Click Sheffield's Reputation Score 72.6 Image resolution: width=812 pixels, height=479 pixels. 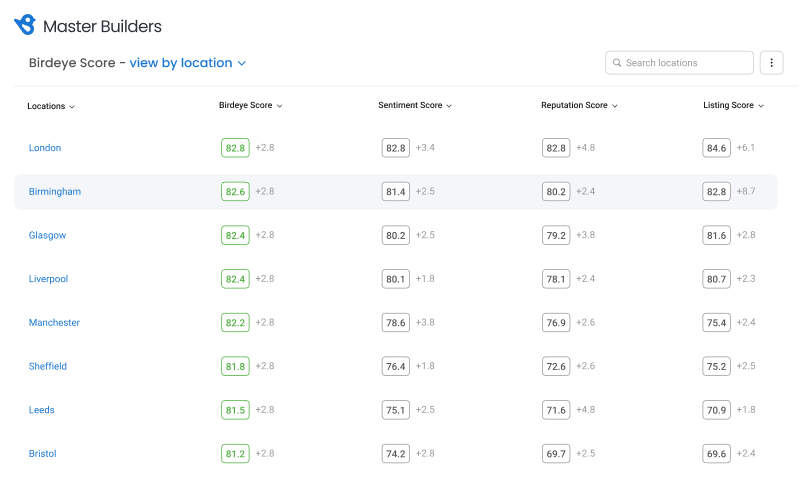[x=556, y=366]
